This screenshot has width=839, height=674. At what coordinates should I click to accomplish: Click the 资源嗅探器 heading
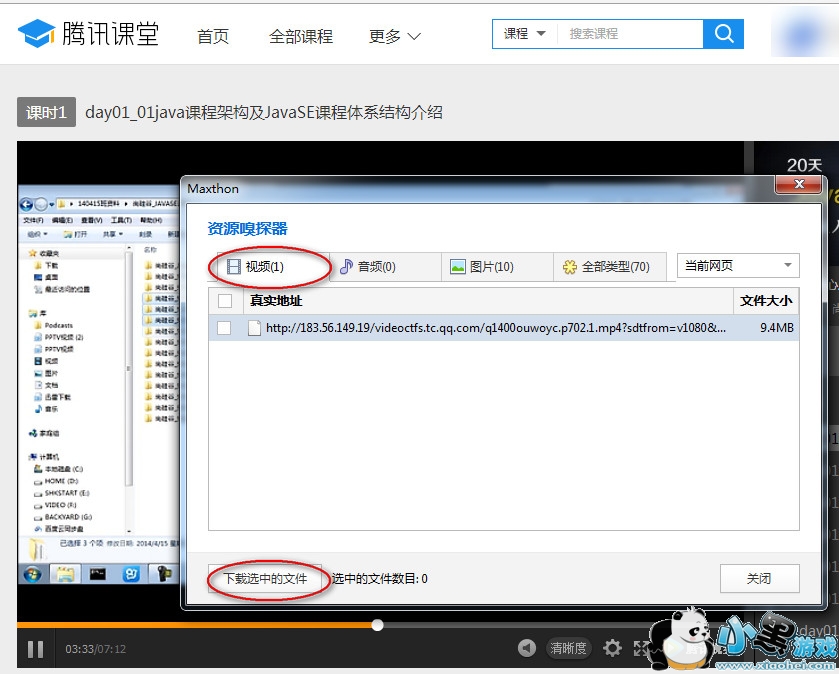[248, 229]
